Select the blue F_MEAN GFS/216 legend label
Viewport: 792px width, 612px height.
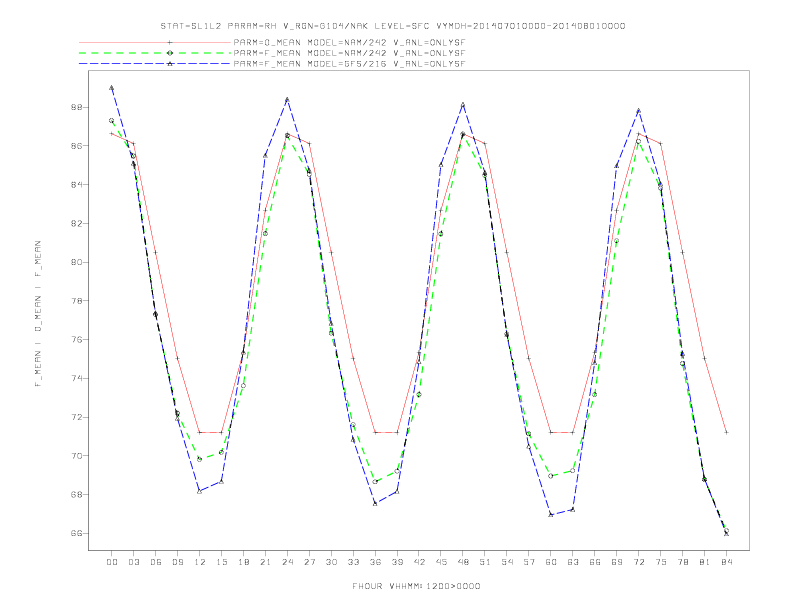click(x=350, y=64)
